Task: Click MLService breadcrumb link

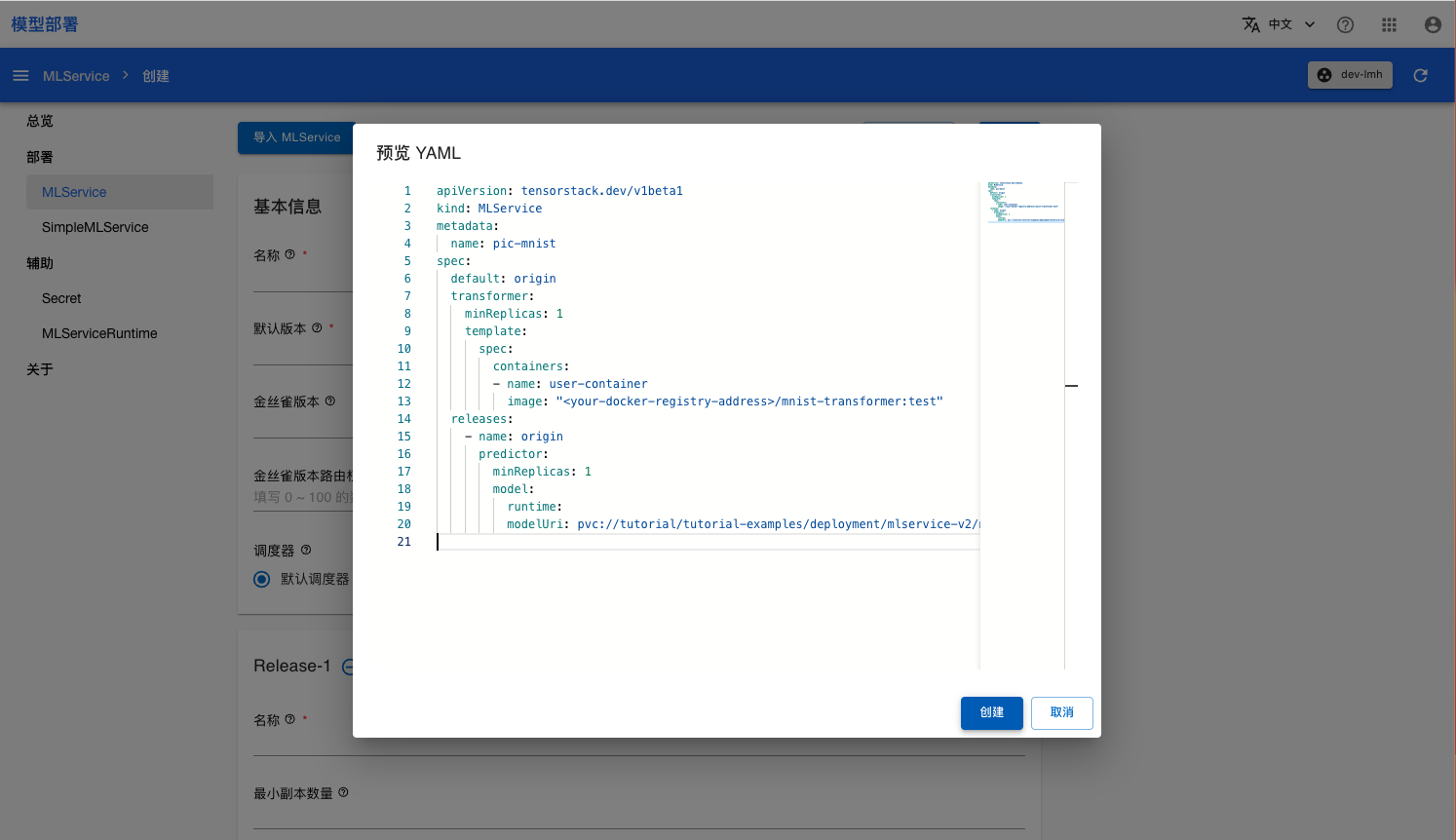Action: [76, 76]
